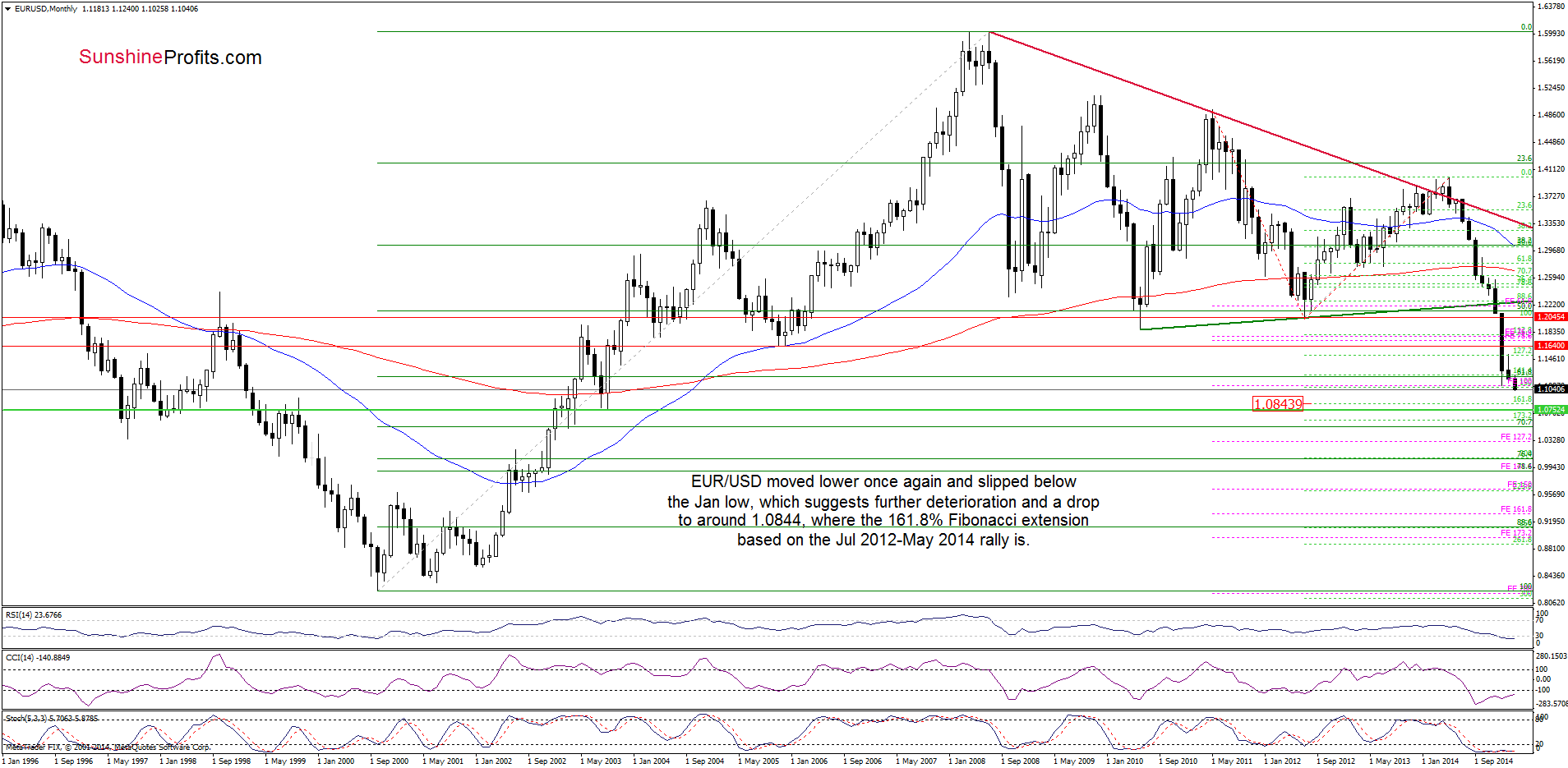Click the '1 Sep 1998' date label

[233, 761]
